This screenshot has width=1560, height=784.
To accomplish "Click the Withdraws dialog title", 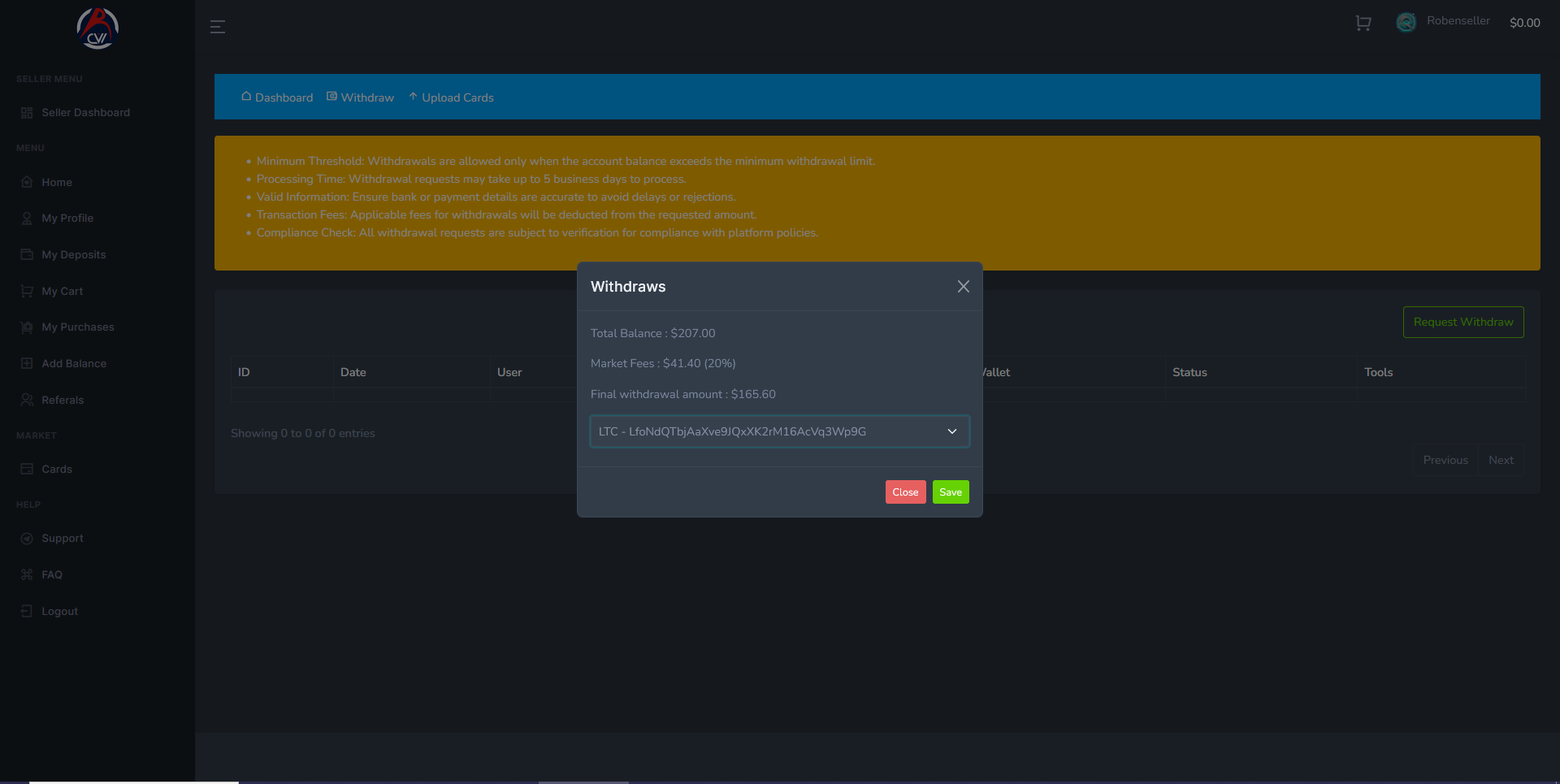I will click(628, 287).
